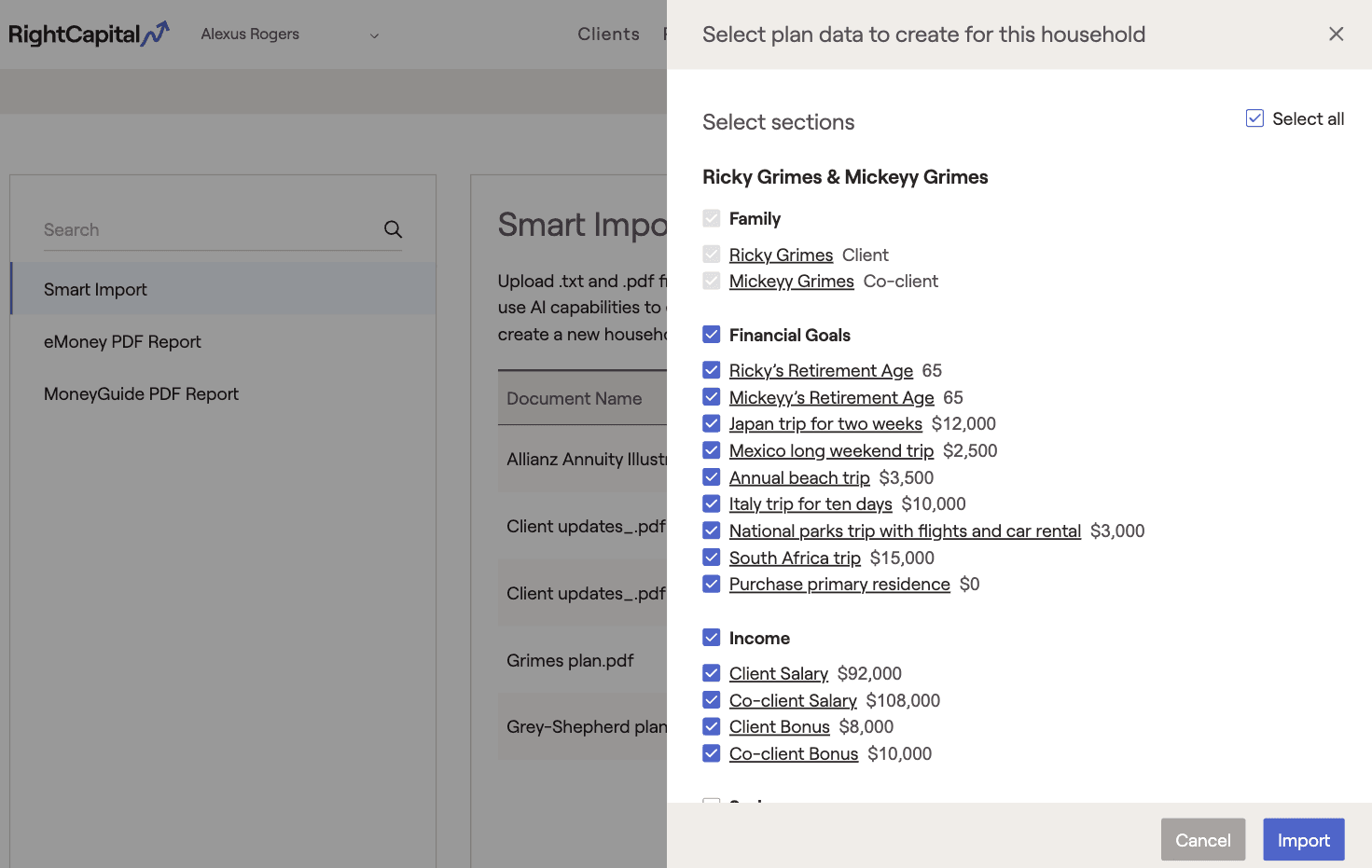Open Client Bonus link
Viewport: 1372px width, 868px height.
tap(780, 727)
